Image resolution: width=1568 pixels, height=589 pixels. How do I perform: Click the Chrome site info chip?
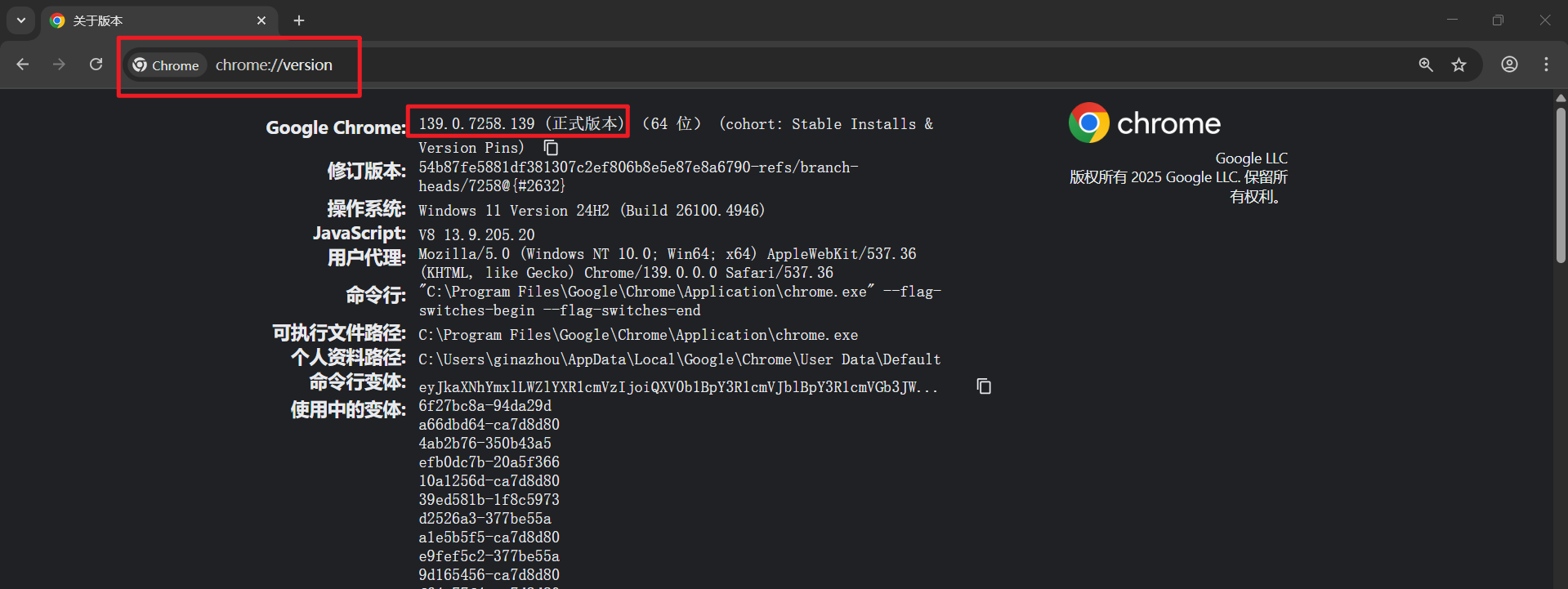click(167, 65)
